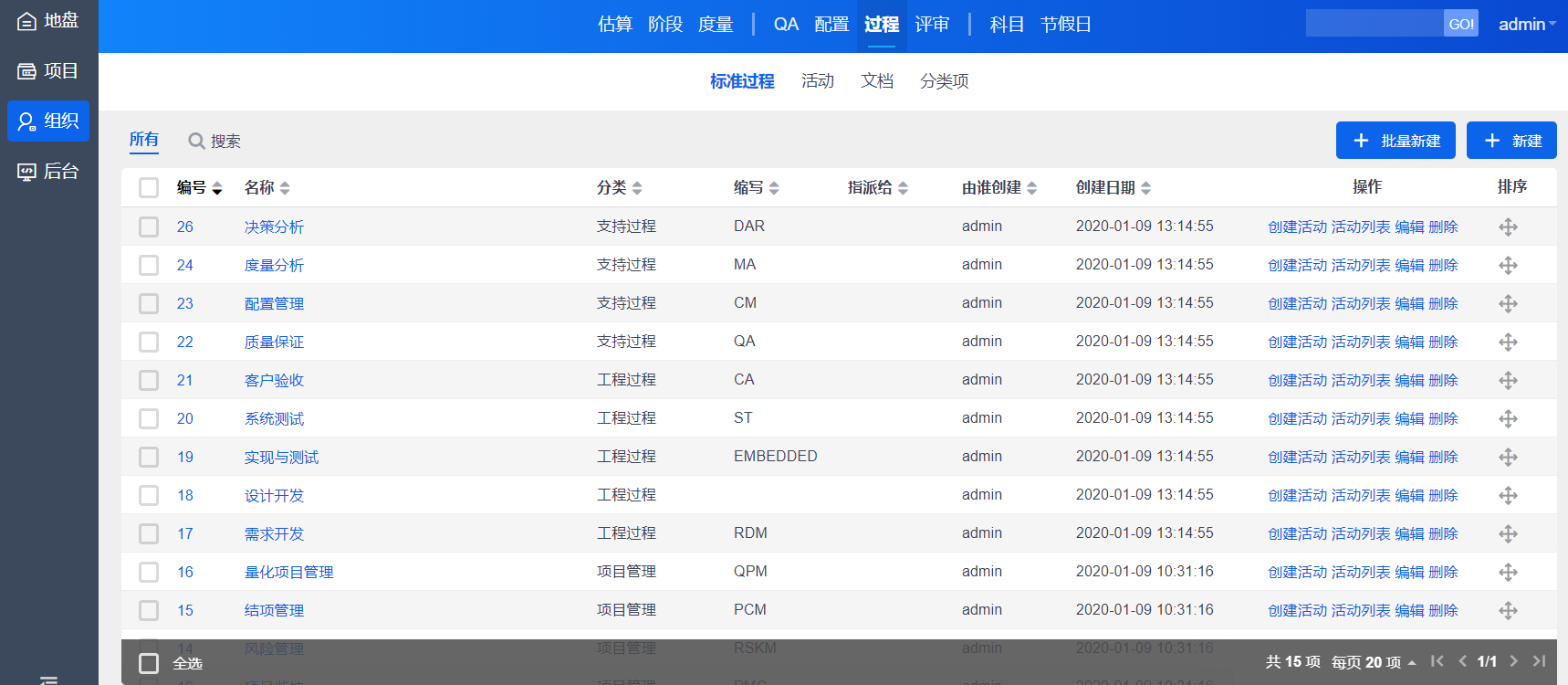The height and width of the screenshot is (685, 1568).
Task: Click 删除 for 客户验收 row
Action: tap(1443, 380)
